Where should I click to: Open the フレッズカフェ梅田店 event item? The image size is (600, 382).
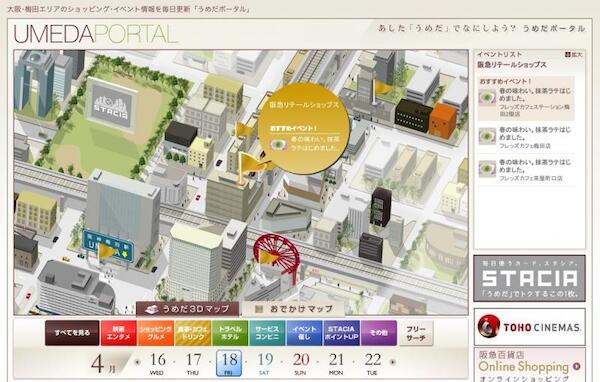tap(526, 137)
